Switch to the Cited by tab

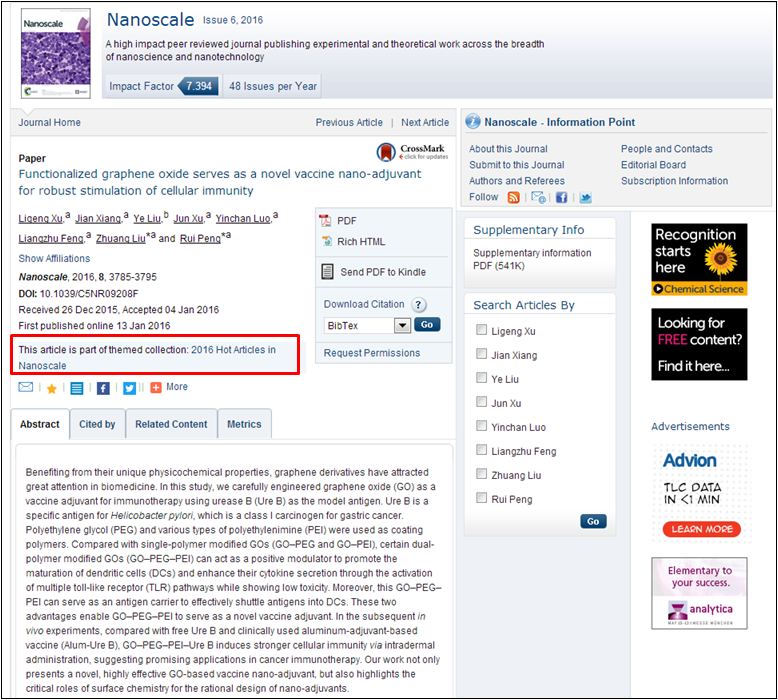tap(97, 424)
